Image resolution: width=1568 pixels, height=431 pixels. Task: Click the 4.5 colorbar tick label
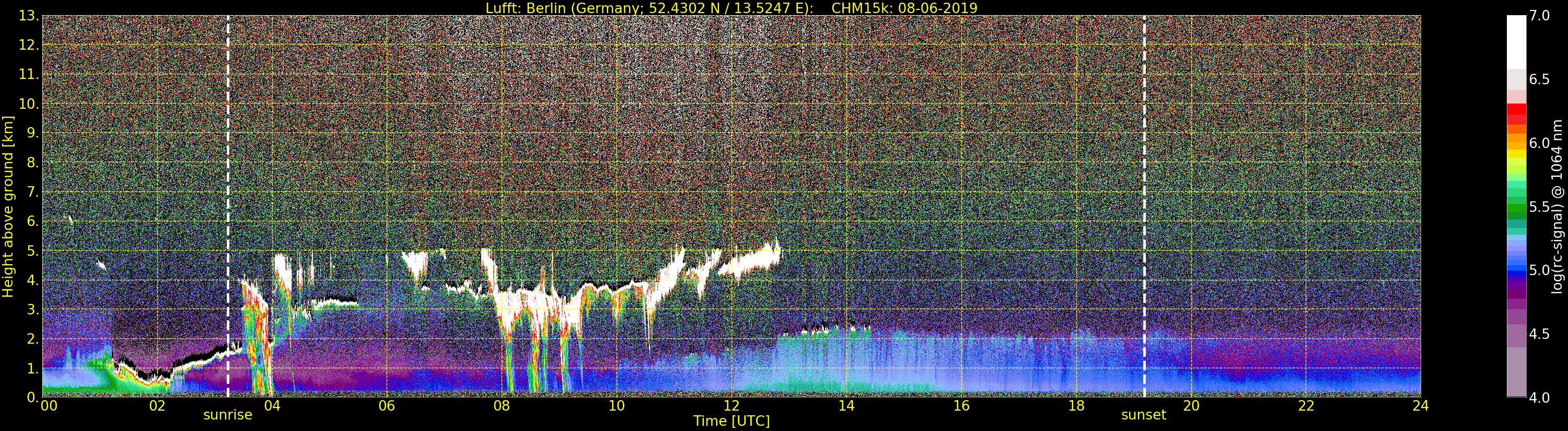[x=1539, y=334]
